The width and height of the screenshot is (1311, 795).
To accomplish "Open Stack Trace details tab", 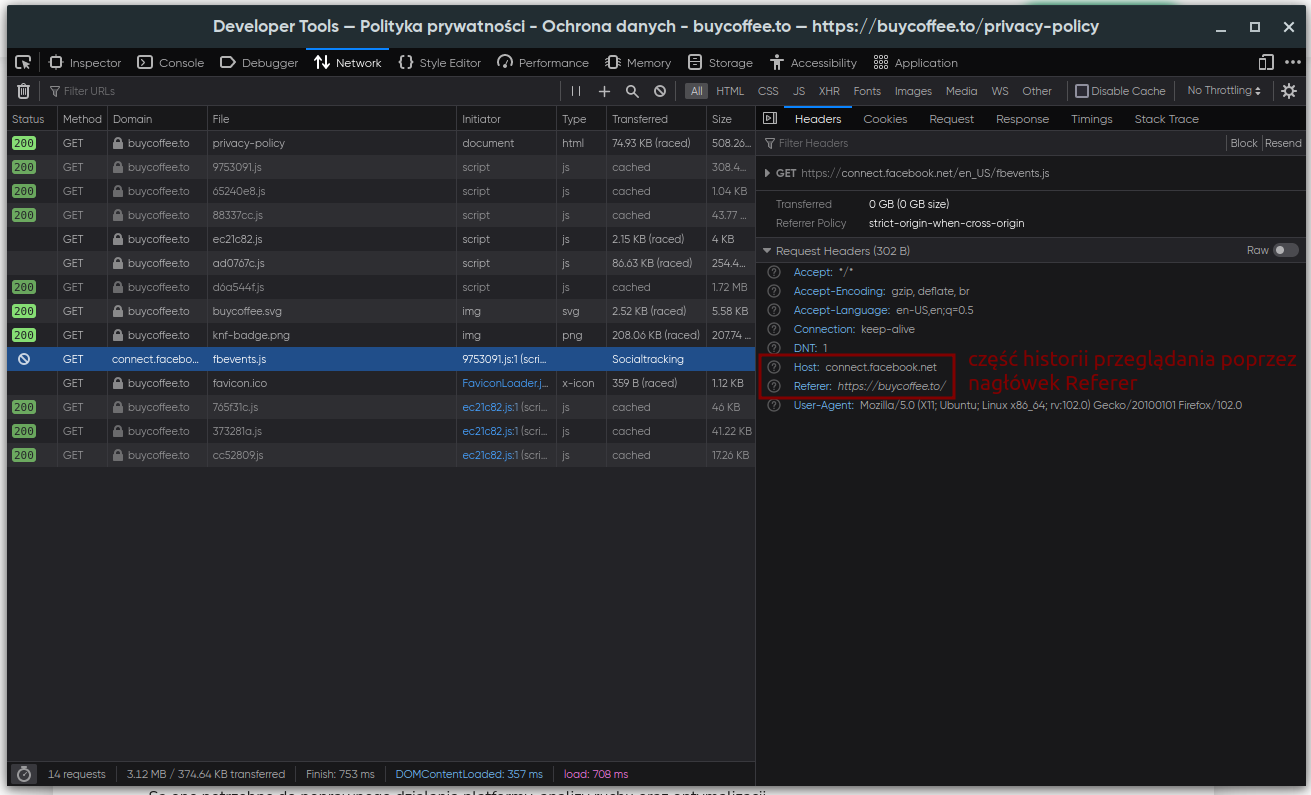I will 1166,119.
